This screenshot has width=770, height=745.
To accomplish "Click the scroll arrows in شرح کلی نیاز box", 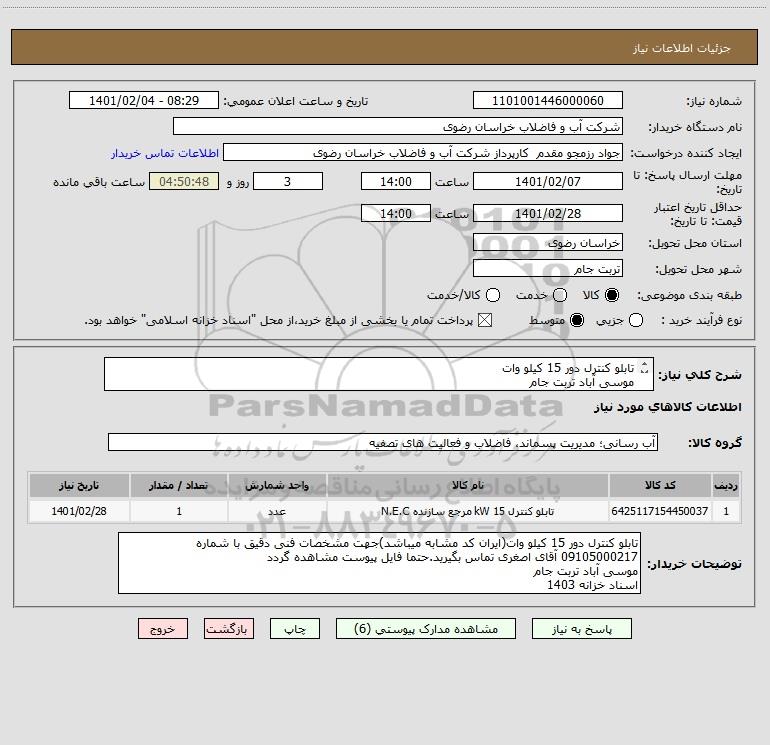I will pos(645,368).
